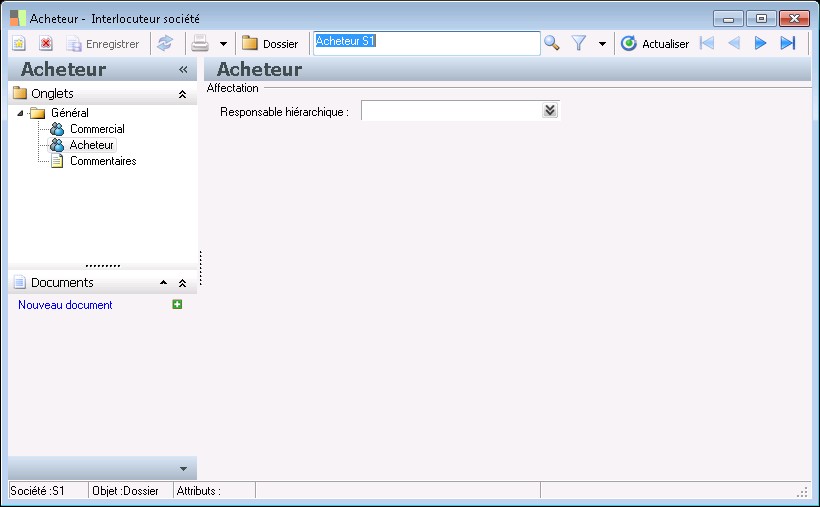Go to the next record
Image resolution: width=820 pixels, height=507 pixels.
[x=760, y=43]
